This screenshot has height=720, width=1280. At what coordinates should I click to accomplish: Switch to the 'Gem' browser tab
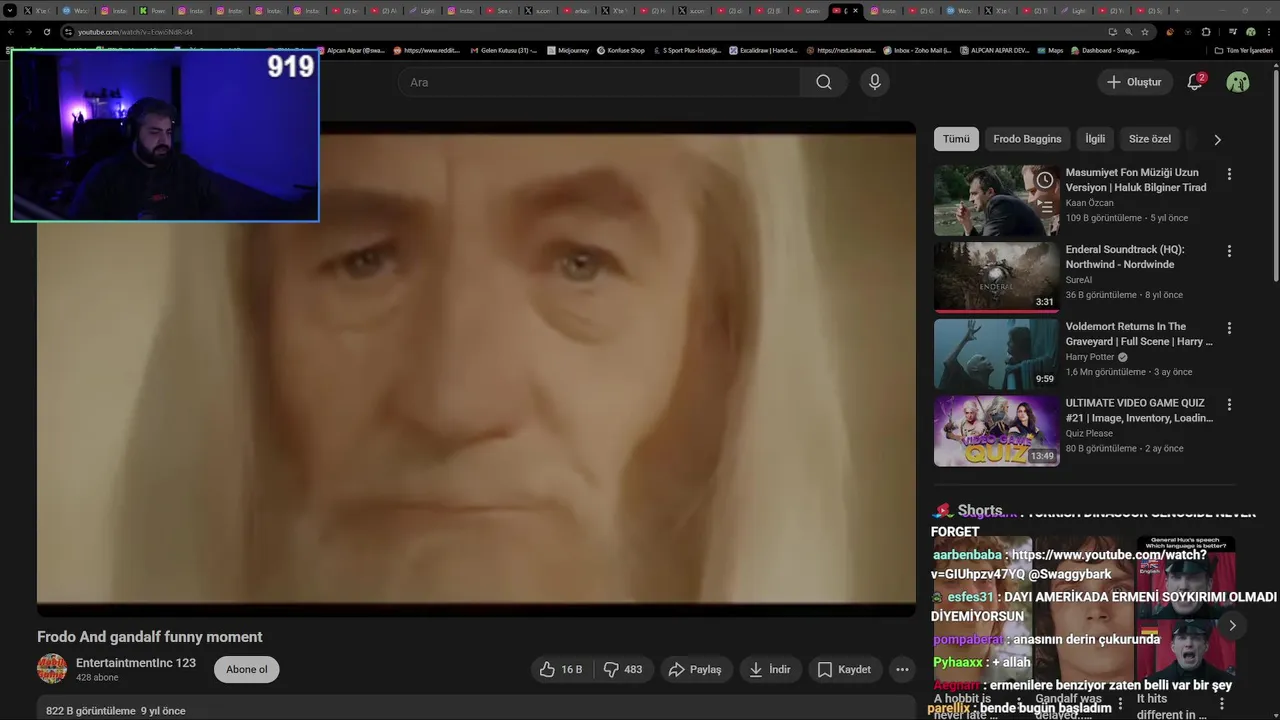(x=806, y=10)
